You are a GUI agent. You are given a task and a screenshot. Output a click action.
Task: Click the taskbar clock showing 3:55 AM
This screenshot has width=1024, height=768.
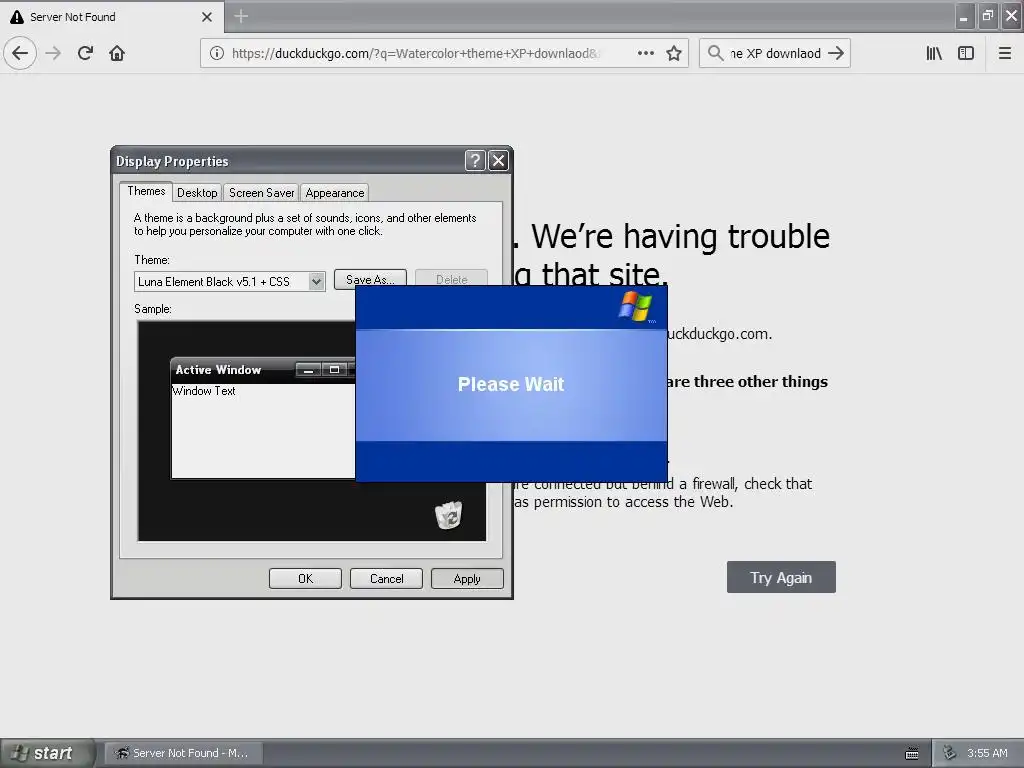point(987,753)
